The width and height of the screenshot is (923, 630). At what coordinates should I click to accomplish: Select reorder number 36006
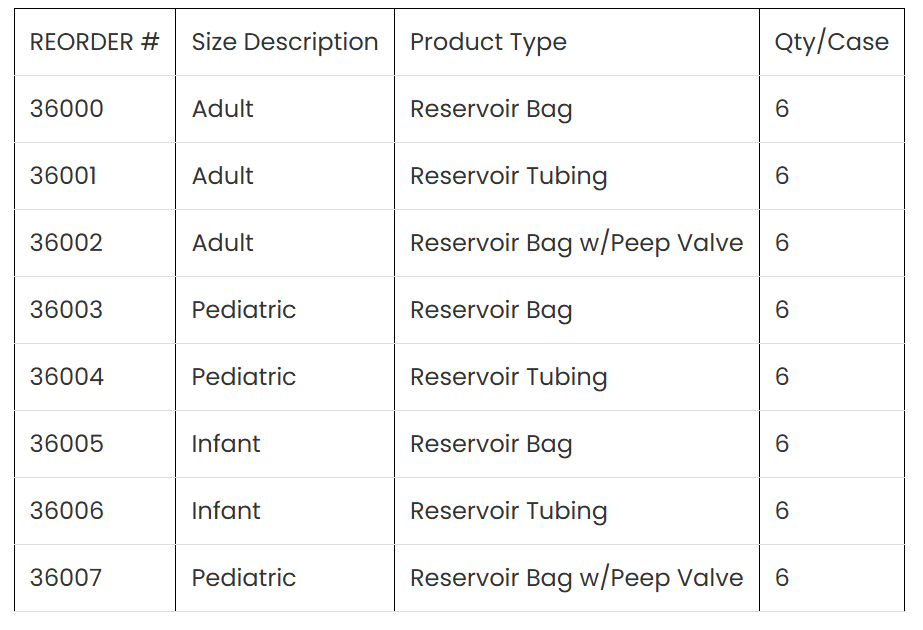[66, 511]
